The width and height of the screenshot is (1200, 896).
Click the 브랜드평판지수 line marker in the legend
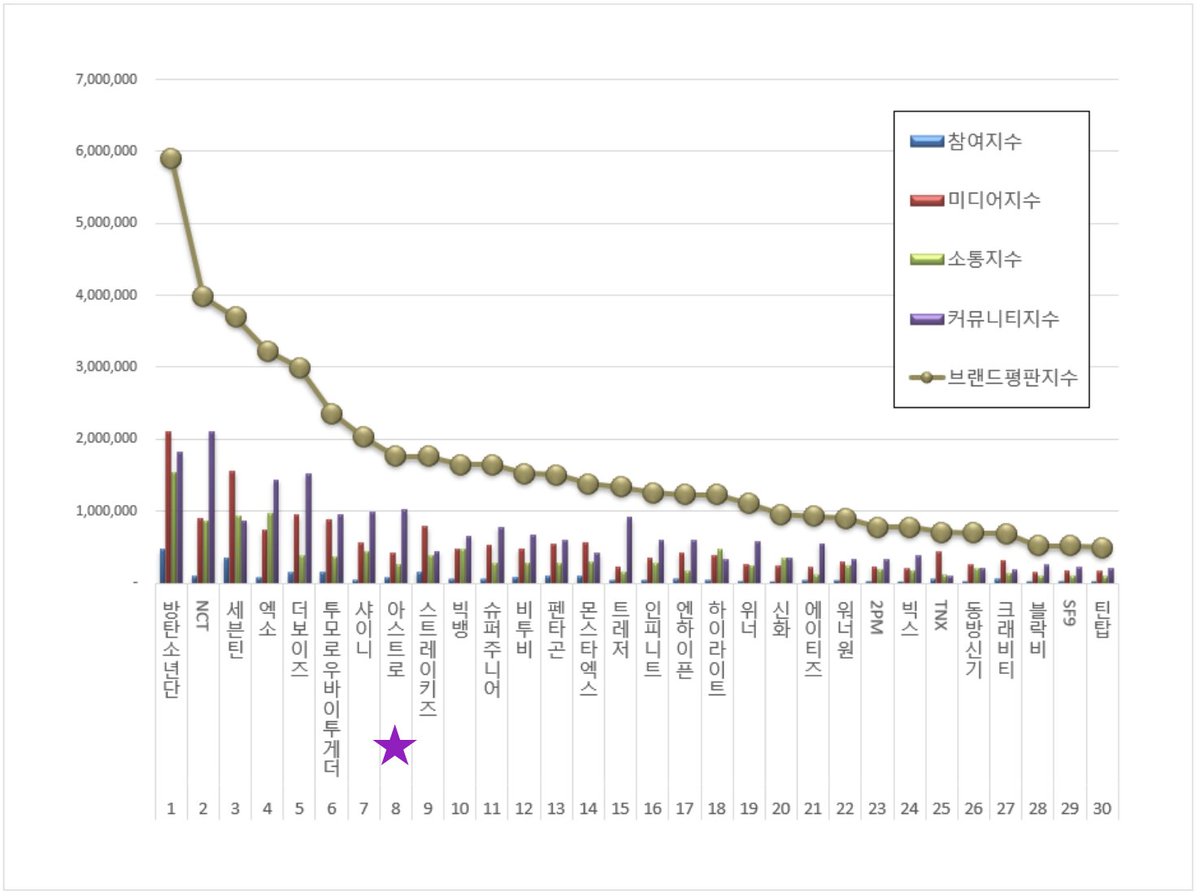[x=926, y=378]
